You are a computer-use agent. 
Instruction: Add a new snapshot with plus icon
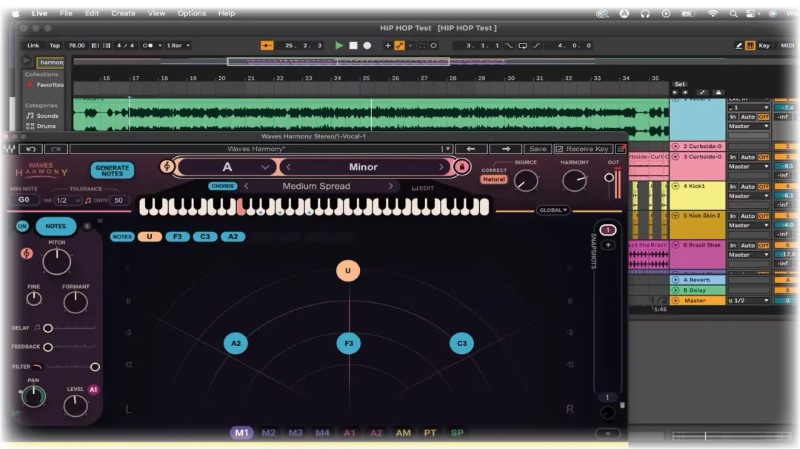(x=608, y=245)
